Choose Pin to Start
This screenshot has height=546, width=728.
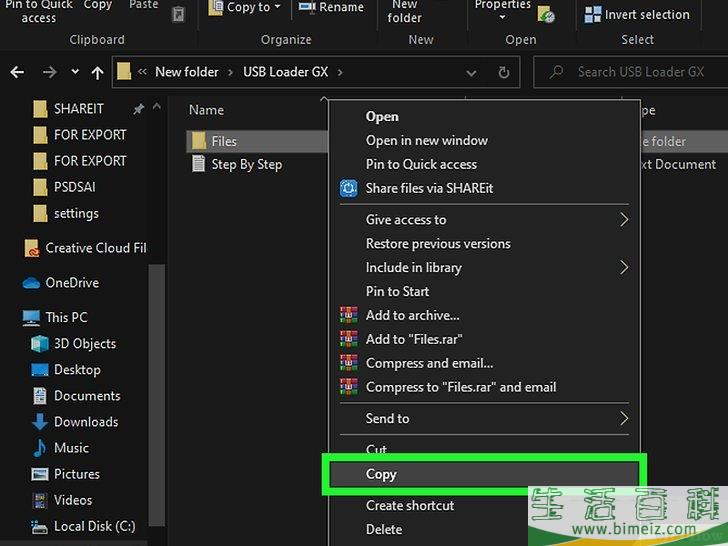(x=484, y=292)
